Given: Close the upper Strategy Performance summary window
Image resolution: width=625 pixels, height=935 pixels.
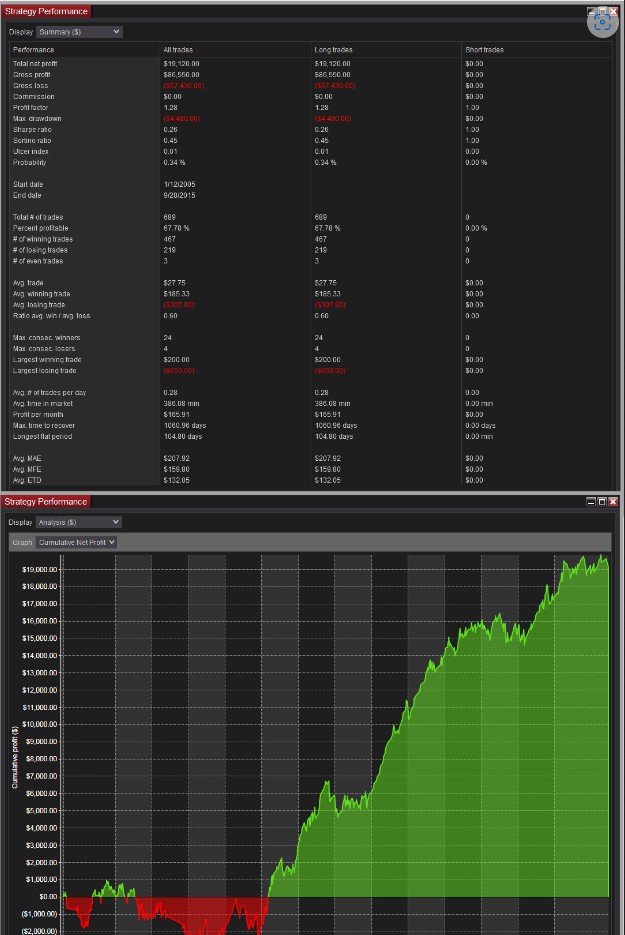Looking at the screenshot, I should coord(614,11).
